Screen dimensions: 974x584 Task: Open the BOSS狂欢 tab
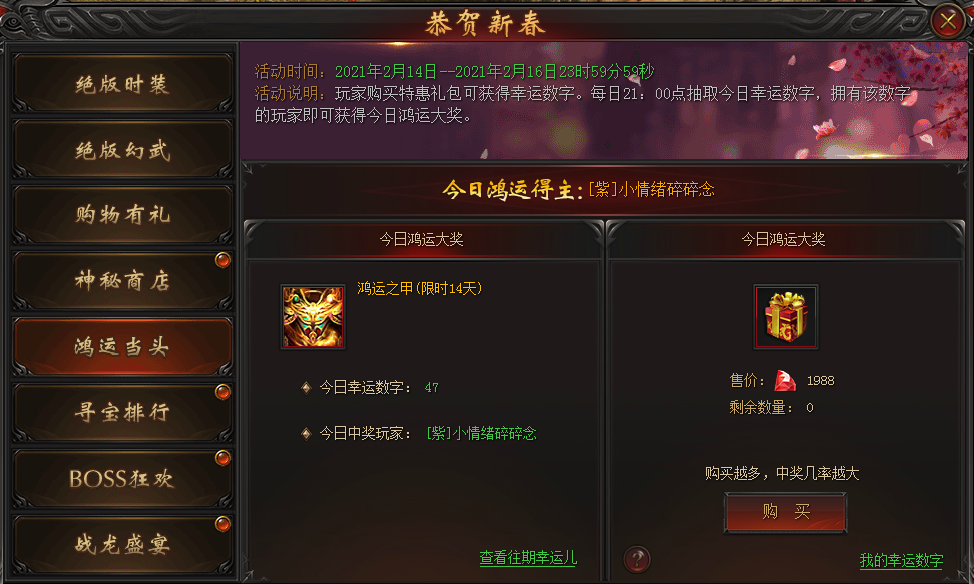click(122, 478)
